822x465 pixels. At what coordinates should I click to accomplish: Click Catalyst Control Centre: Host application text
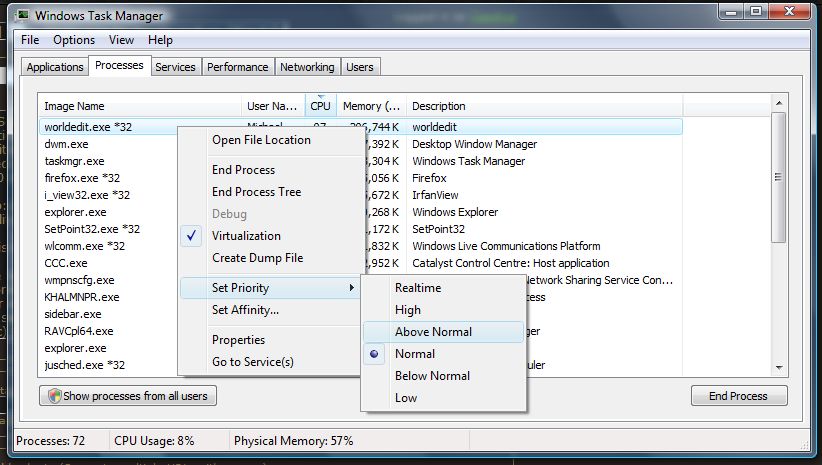click(511, 263)
